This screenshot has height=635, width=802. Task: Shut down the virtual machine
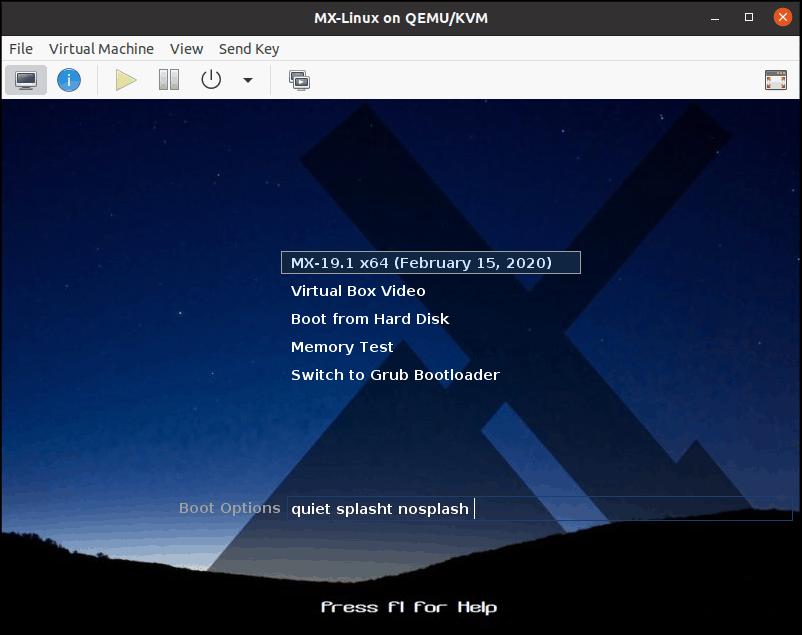coord(211,80)
